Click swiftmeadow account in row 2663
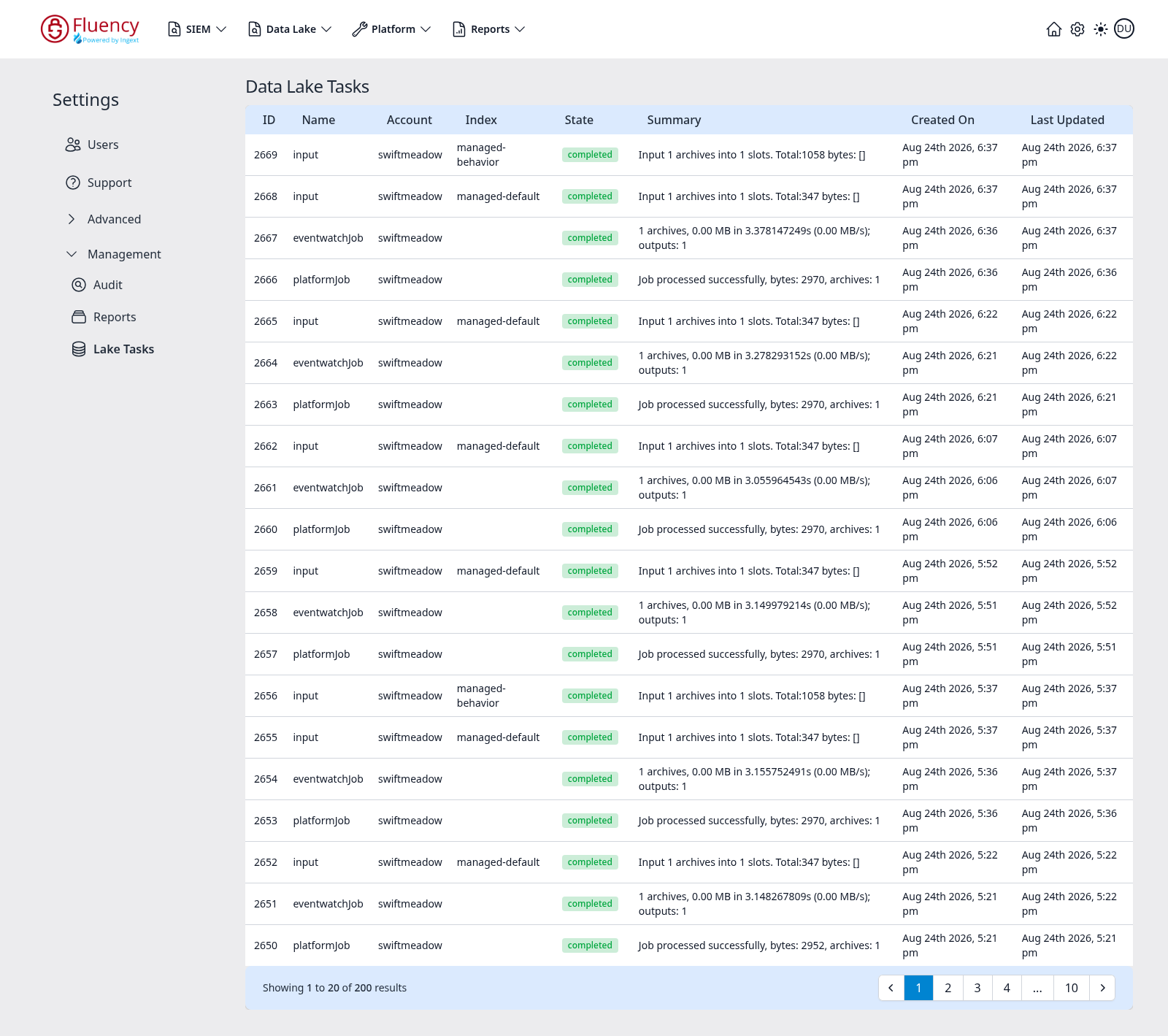Image resolution: width=1168 pixels, height=1036 pixels. click(x=410, y=404)
